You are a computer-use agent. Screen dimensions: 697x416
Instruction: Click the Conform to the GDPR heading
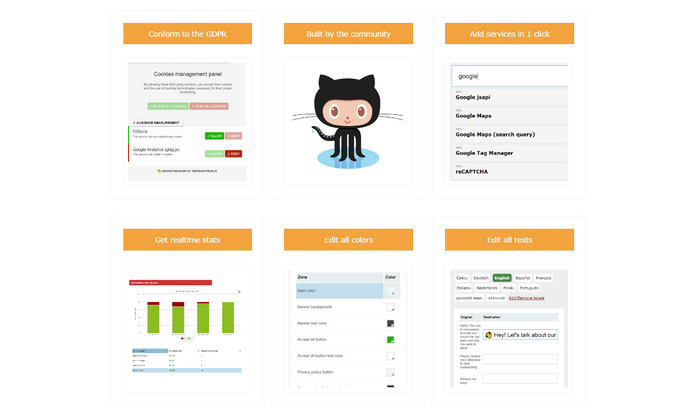pos(188,34)
